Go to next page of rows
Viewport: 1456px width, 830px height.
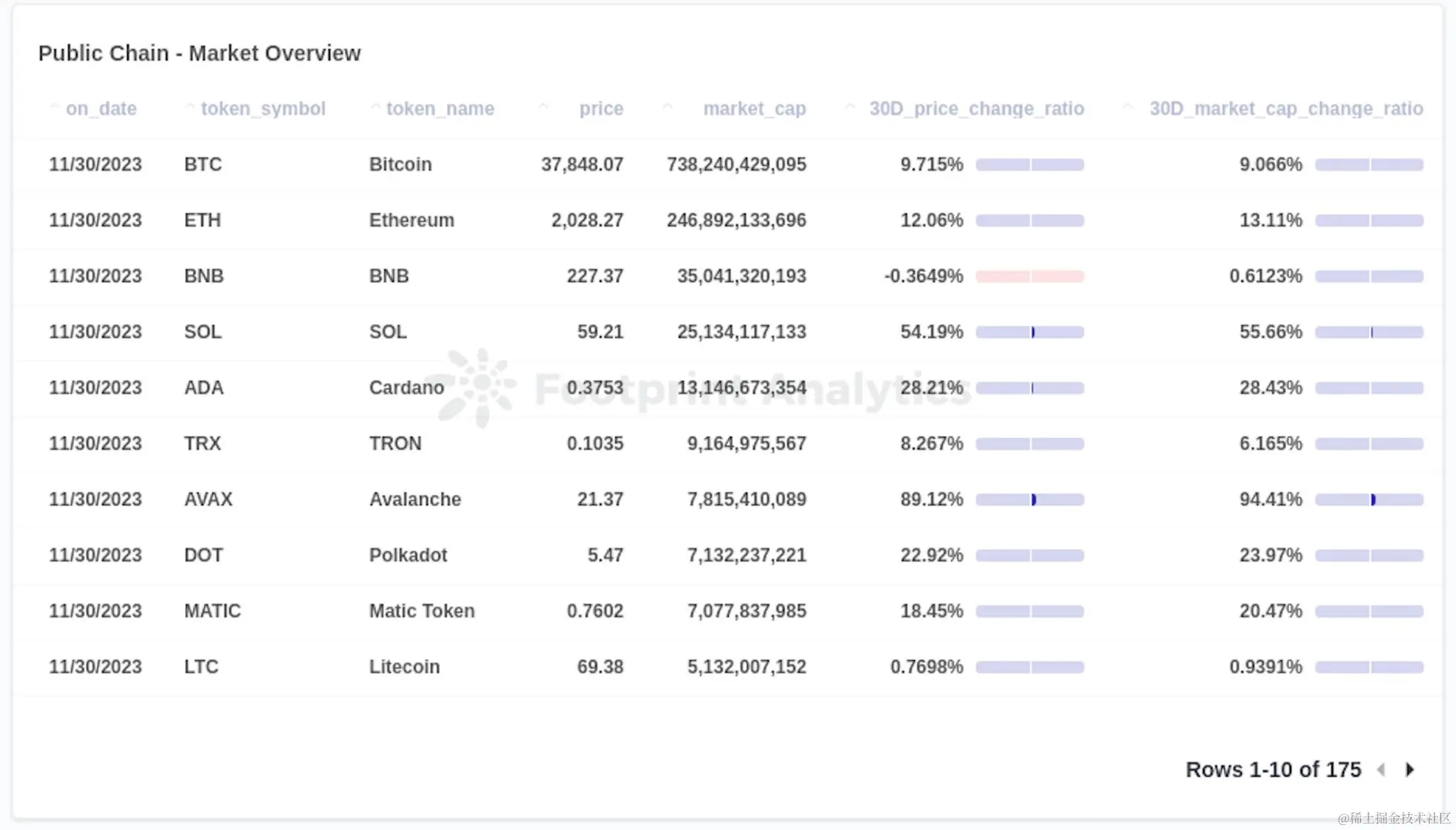[x=1410, y=770]
